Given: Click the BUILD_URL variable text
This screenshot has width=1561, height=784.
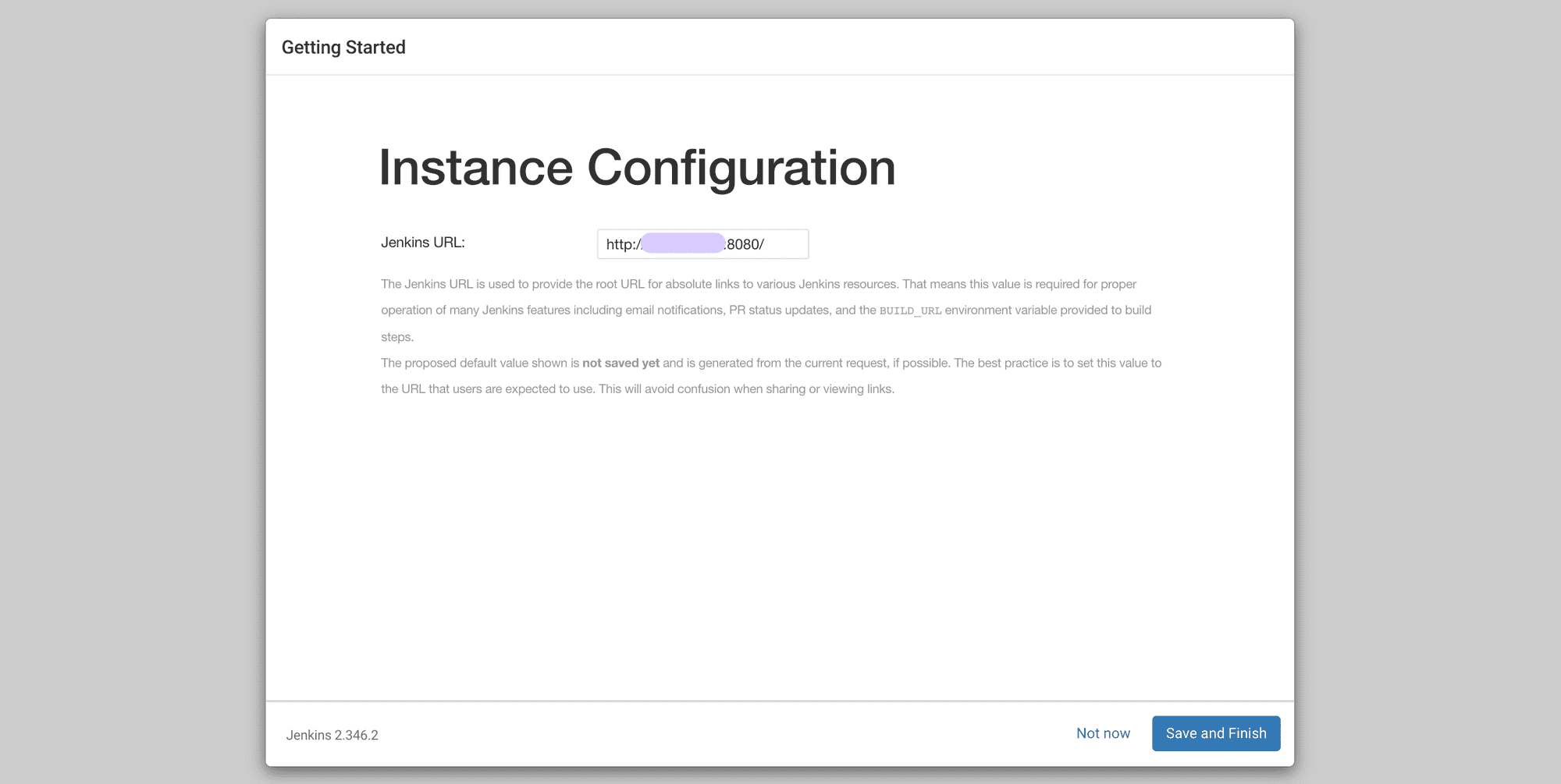Looking at the screenshot, I should coord(910,310).
